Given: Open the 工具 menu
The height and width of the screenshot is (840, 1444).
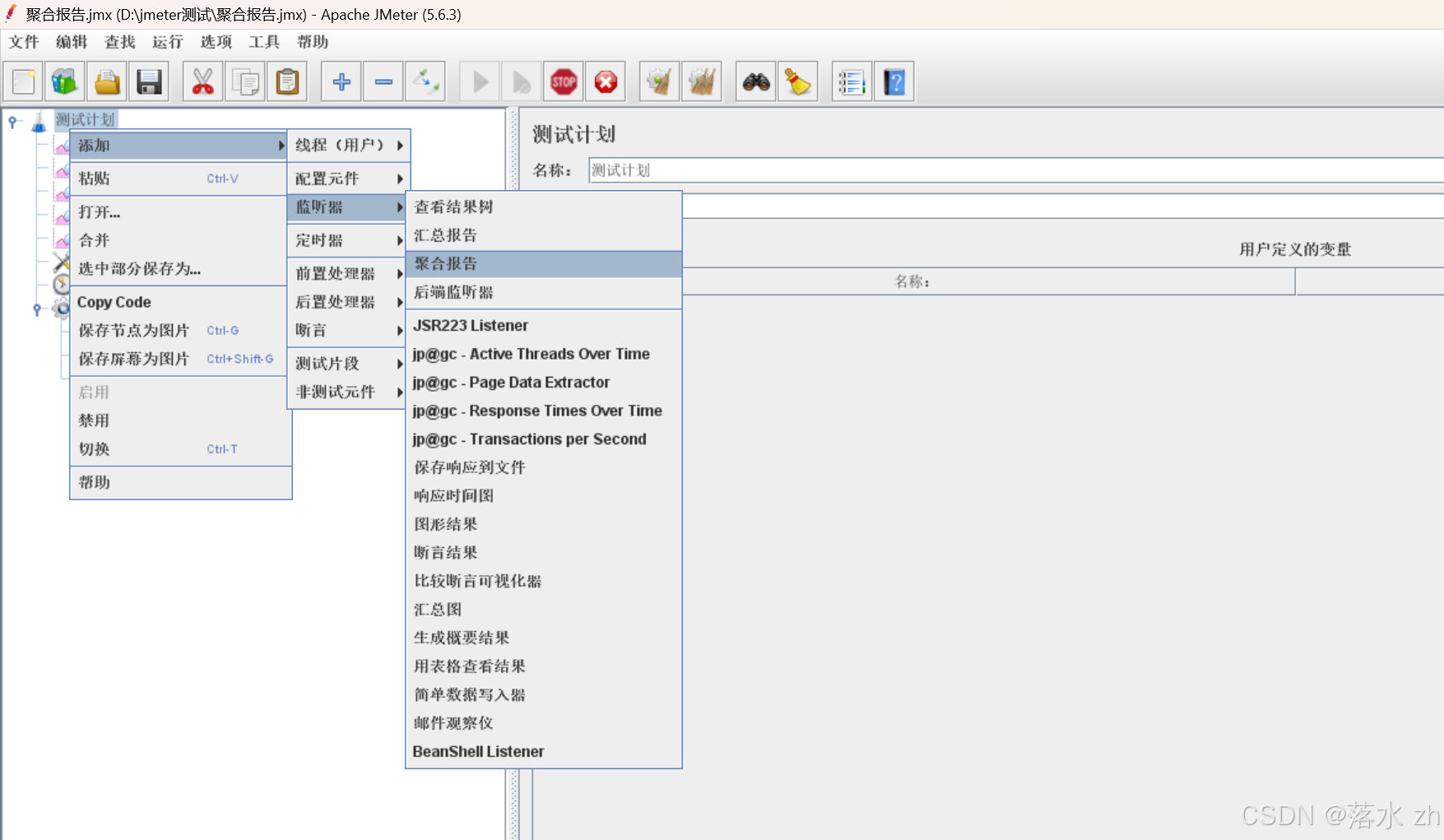Looking at the screenshot, I should point(264,42).
